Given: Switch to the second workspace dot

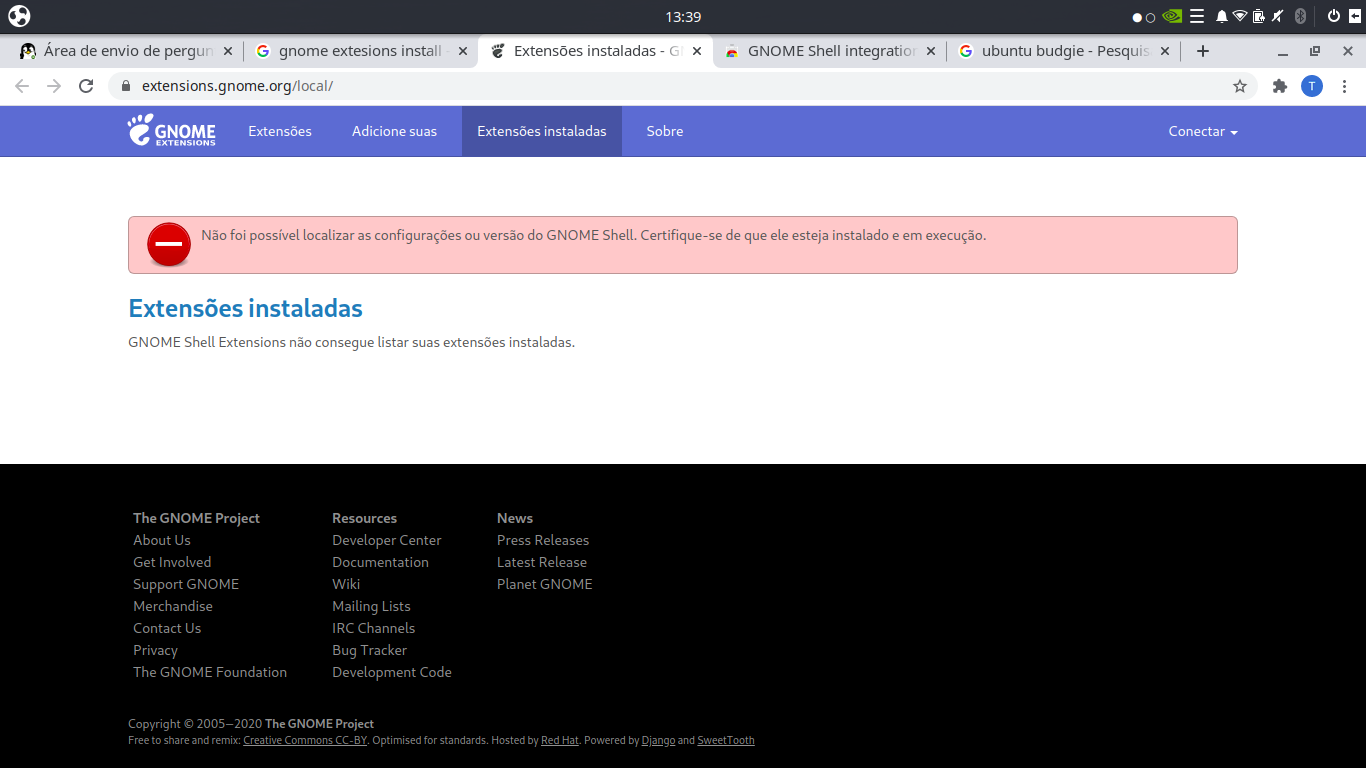Looking at the screenshot, I should click(1150, 17).
